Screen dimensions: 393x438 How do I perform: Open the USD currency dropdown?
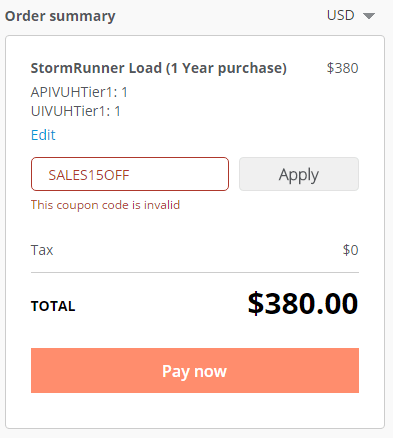point(351,16)
